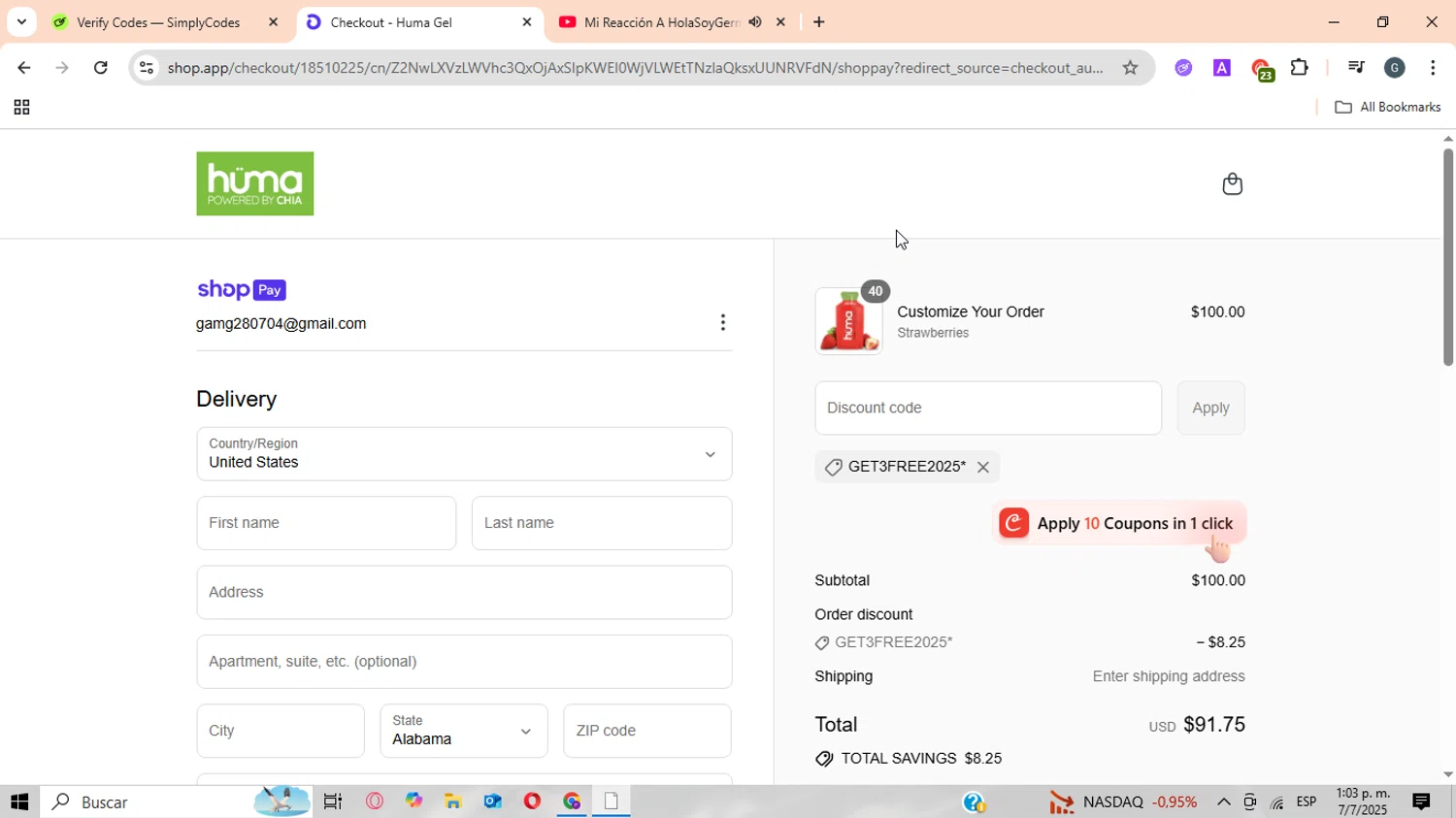
Task: Close the Verify Codes SimplyCodes tab
Action: (x=273, y=22)
